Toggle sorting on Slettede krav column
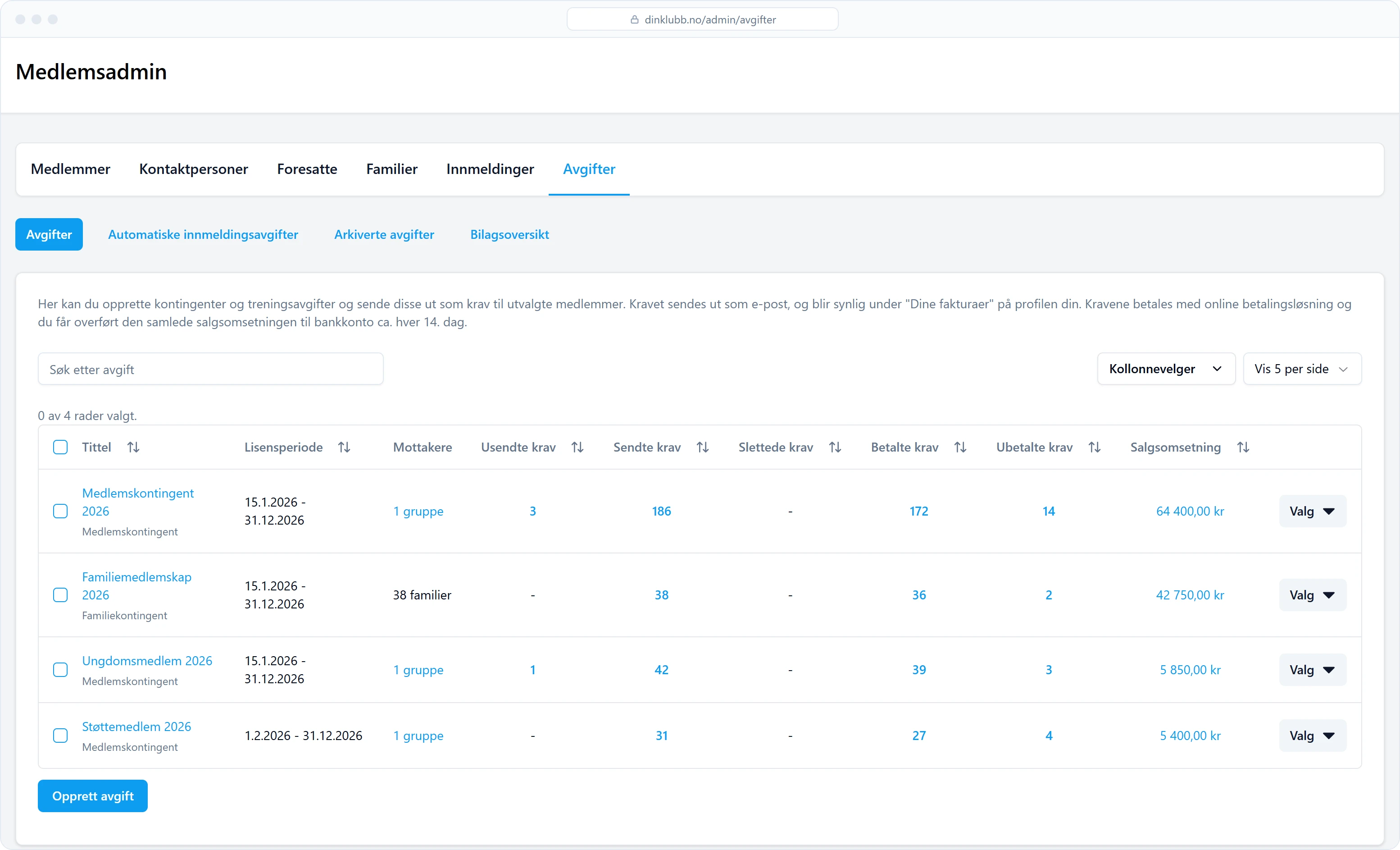The height and width of the screenshot is (850, 1400). click(x=835, y=448)
